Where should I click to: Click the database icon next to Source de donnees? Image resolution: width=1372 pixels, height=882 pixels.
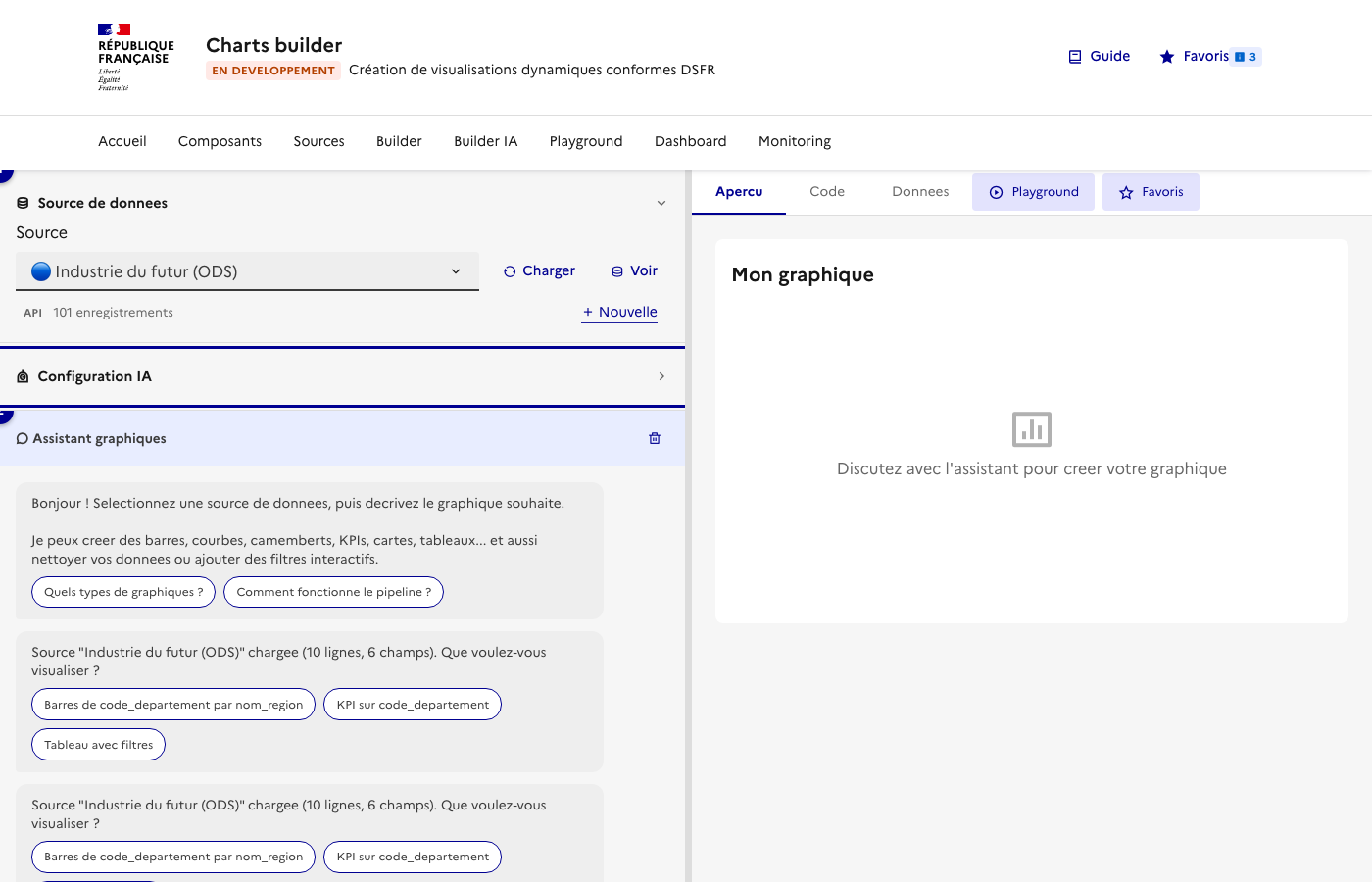pyautogui.click(x=23, y=203)
